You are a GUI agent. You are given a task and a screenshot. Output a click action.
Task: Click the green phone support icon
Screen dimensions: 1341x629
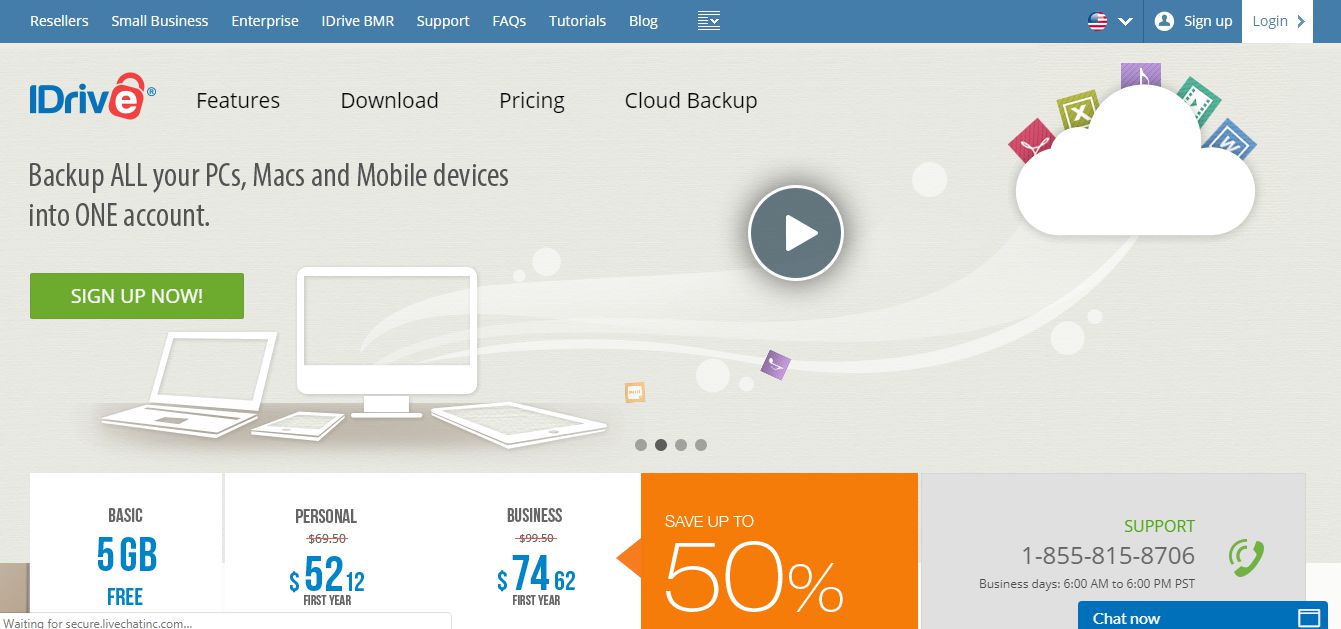tap(1247, 557)
